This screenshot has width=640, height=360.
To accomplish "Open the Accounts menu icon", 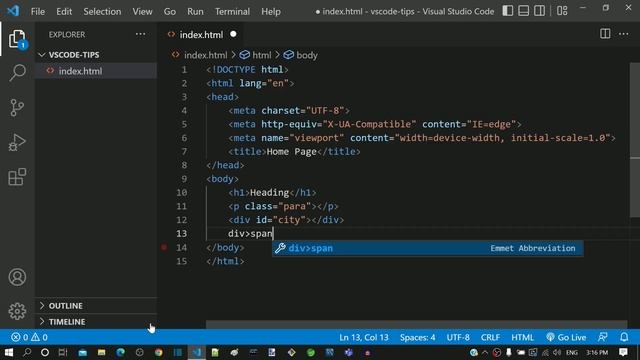I will coord(17,277).
